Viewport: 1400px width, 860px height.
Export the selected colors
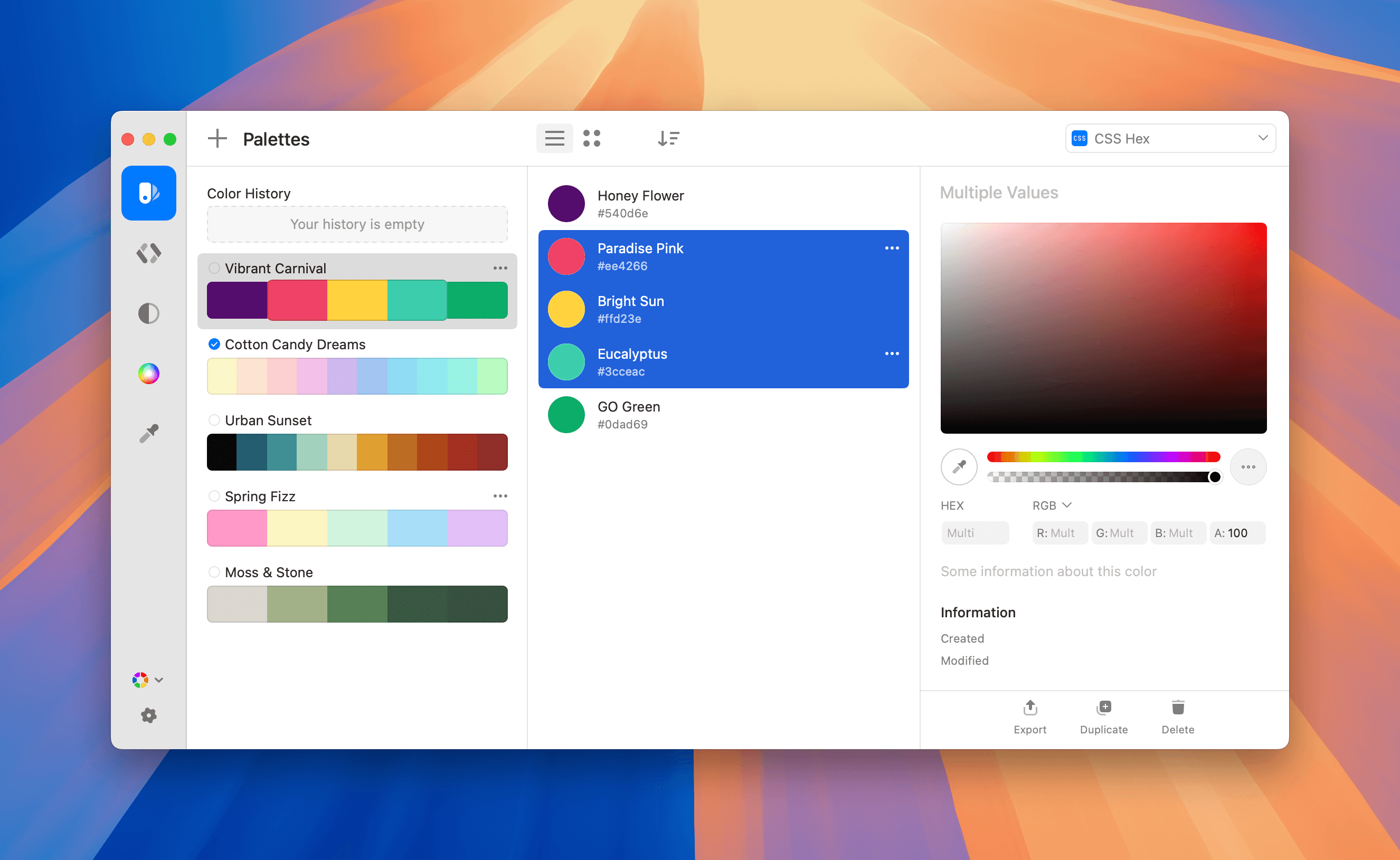1029,716
